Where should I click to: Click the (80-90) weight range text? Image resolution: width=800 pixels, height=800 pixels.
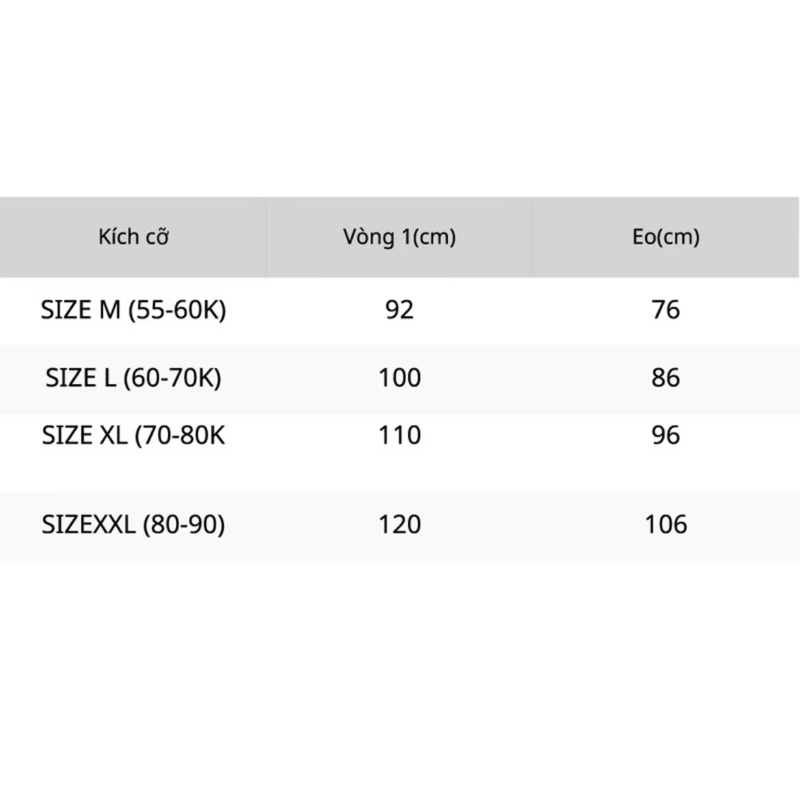click(x=184, y=525)
